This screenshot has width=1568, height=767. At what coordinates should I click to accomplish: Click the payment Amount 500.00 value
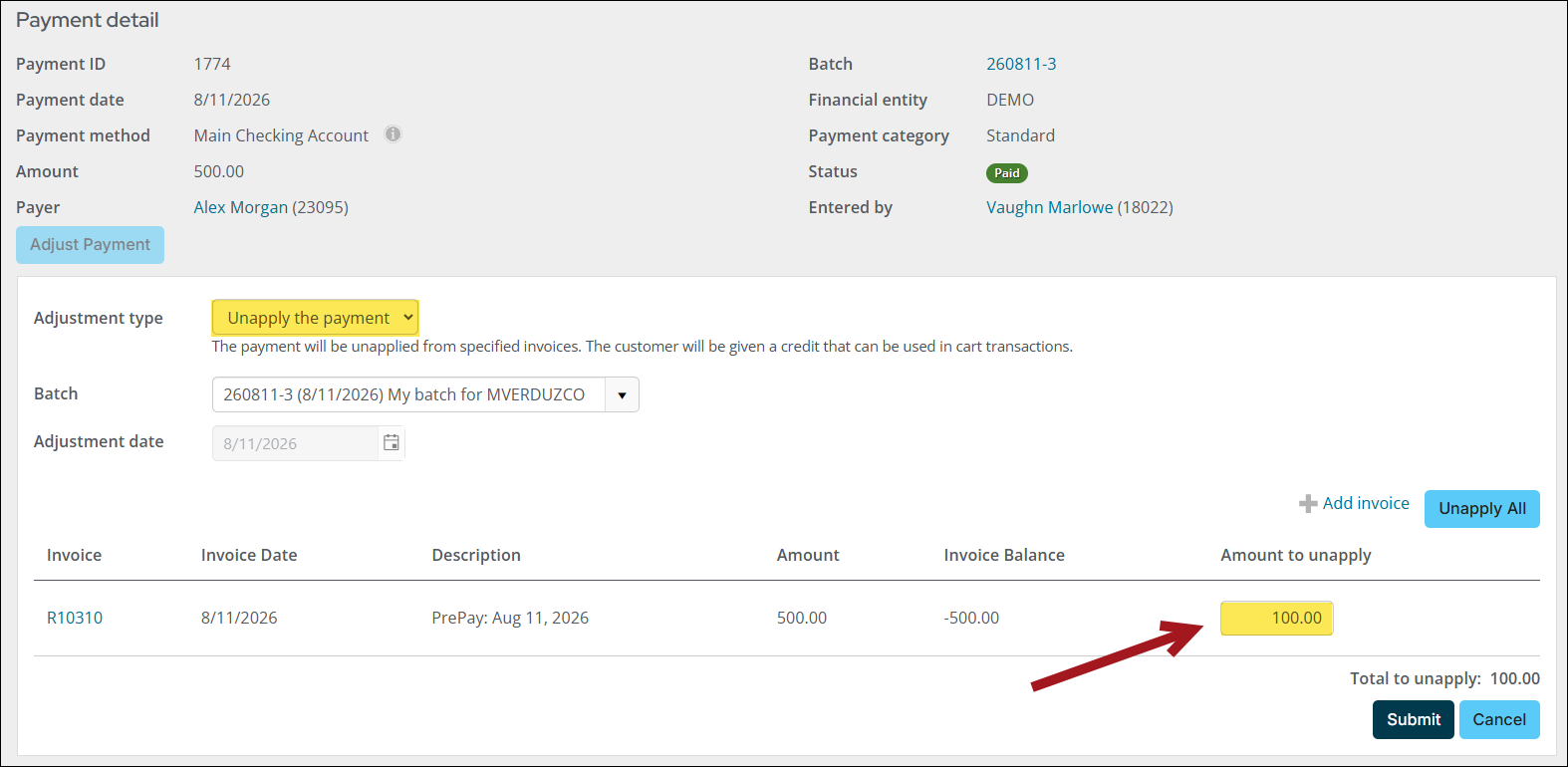point(219,171)
